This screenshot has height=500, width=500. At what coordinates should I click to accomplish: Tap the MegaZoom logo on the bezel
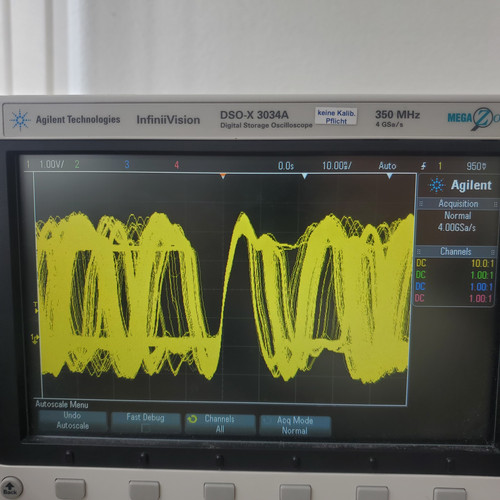pyautogui.click(x=473, y=118)
